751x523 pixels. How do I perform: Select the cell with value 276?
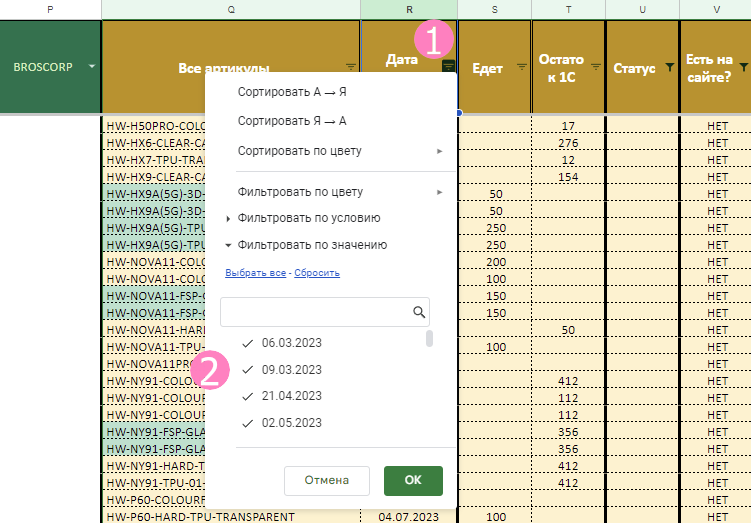click(x=569, y=143)
